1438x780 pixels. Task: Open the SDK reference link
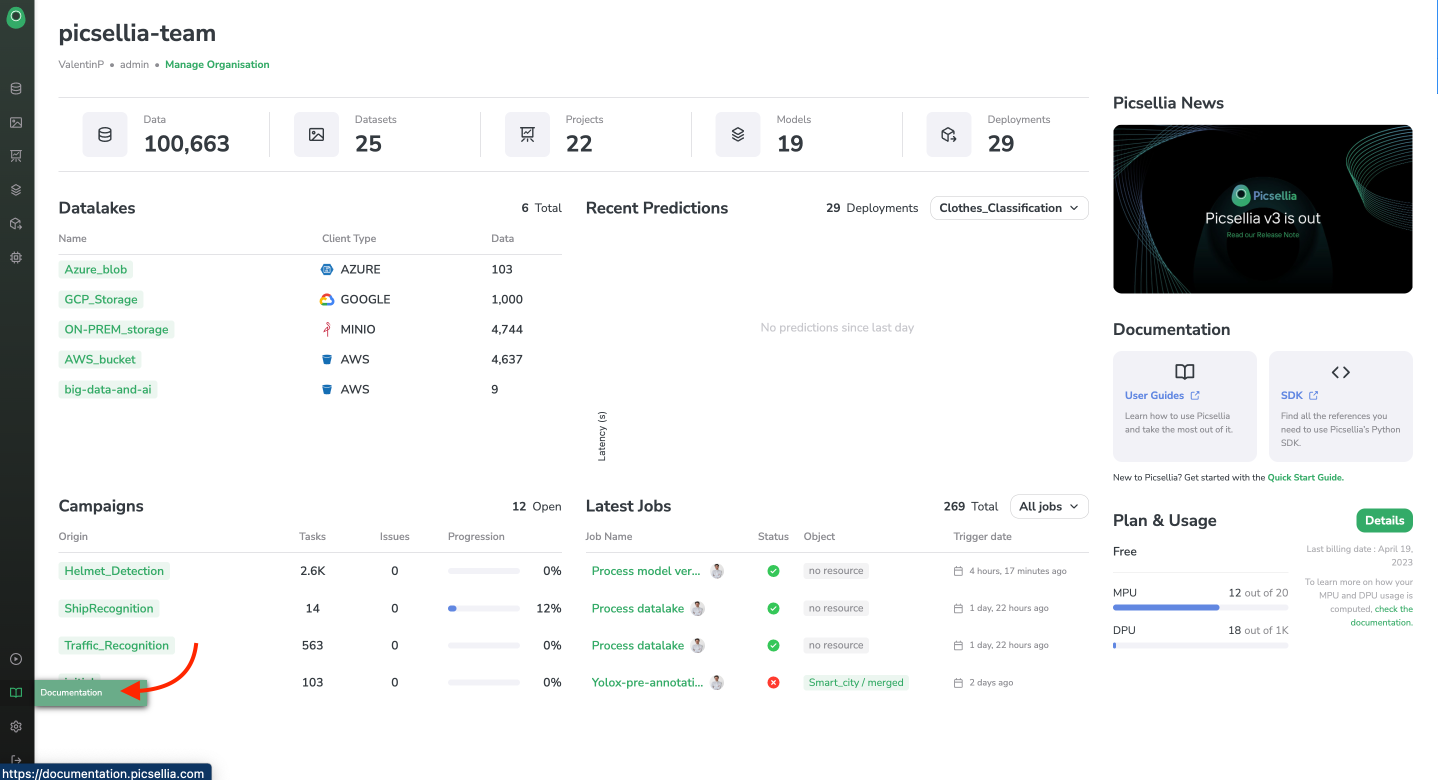click(x=1292, y=396)
